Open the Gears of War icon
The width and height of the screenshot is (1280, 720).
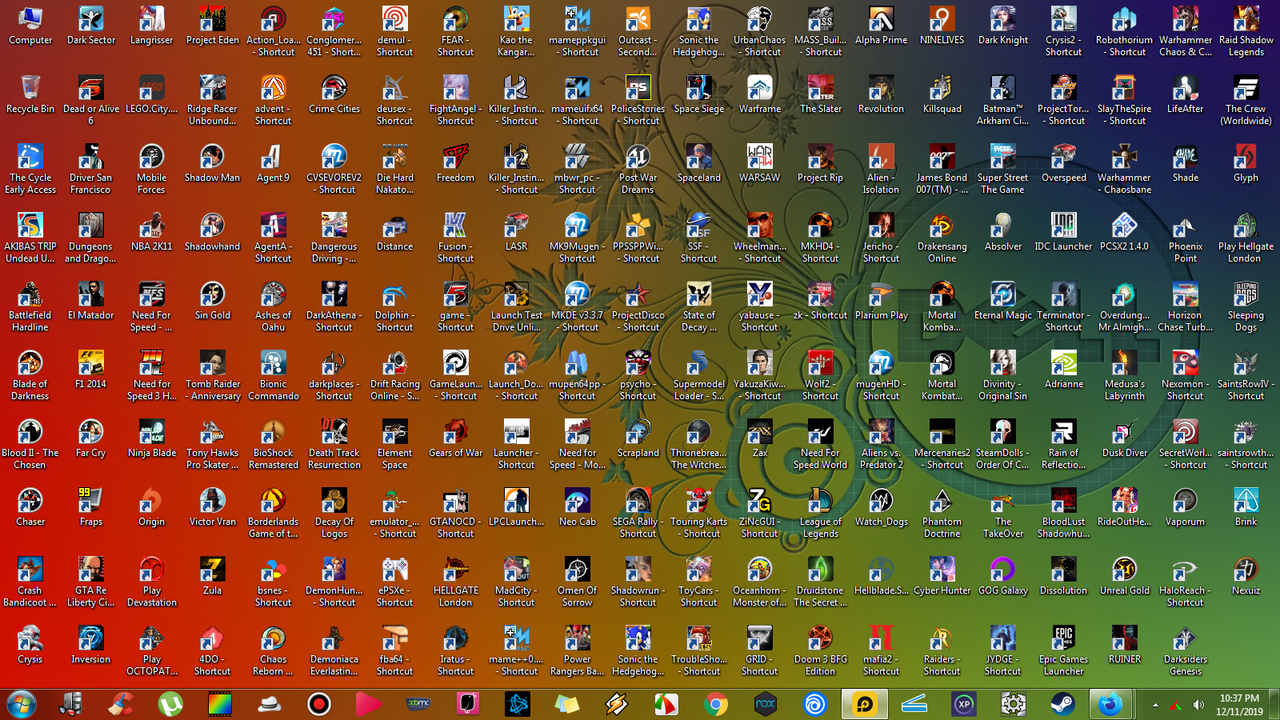[455, 439]
